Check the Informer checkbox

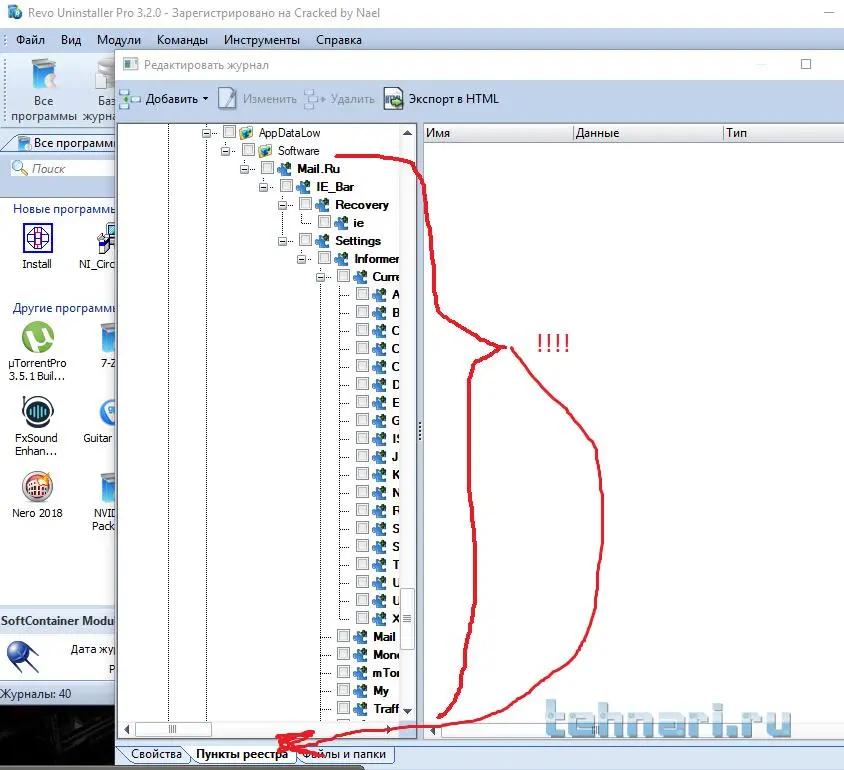point(324,257)
